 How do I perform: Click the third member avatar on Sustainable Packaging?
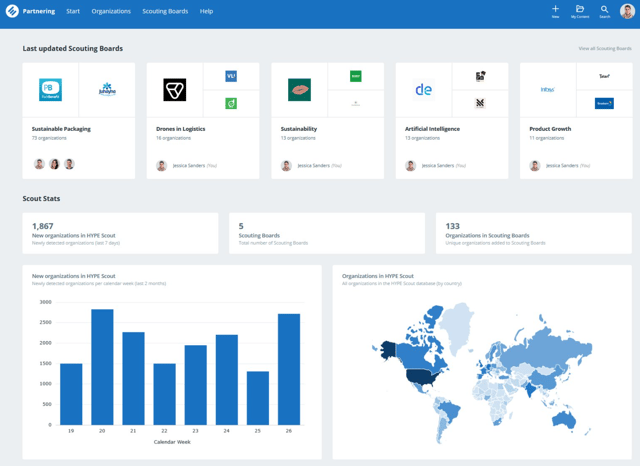tap(69, 164)
